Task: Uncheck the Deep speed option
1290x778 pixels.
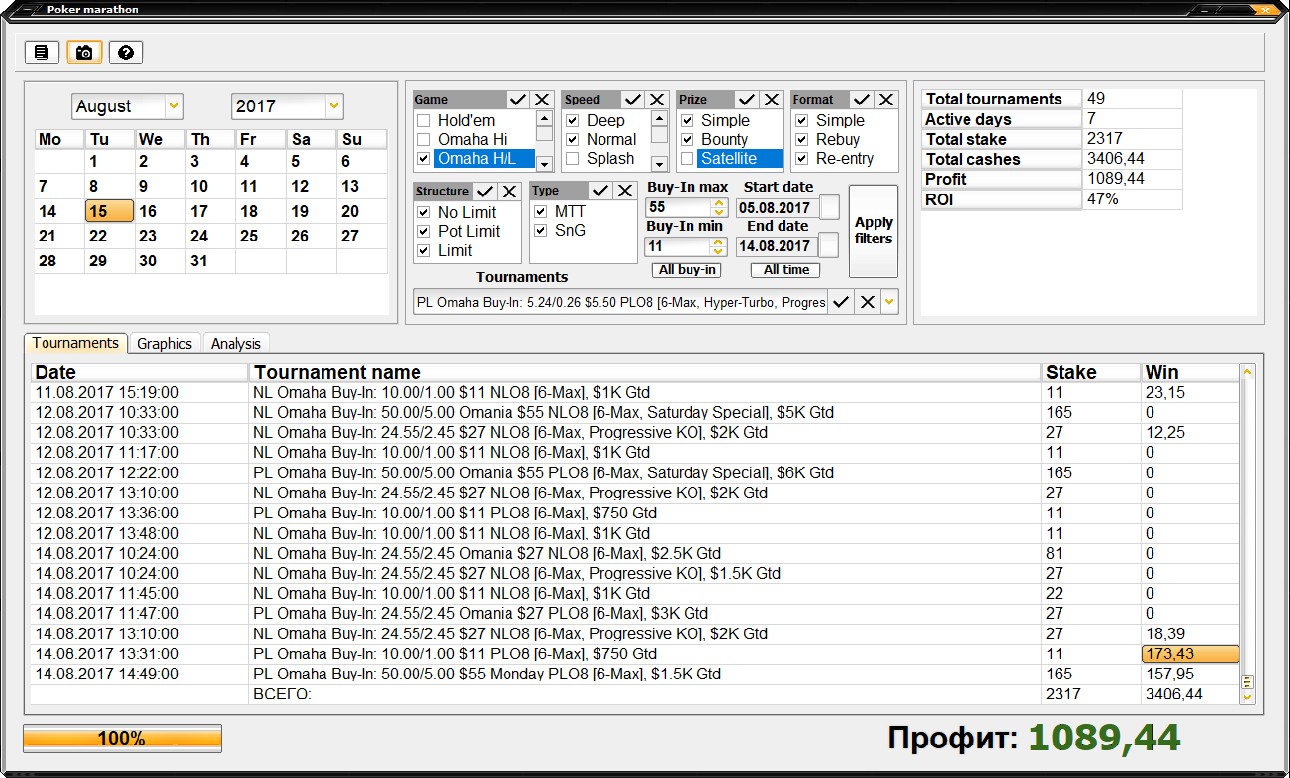Action: tap(572, 119)
